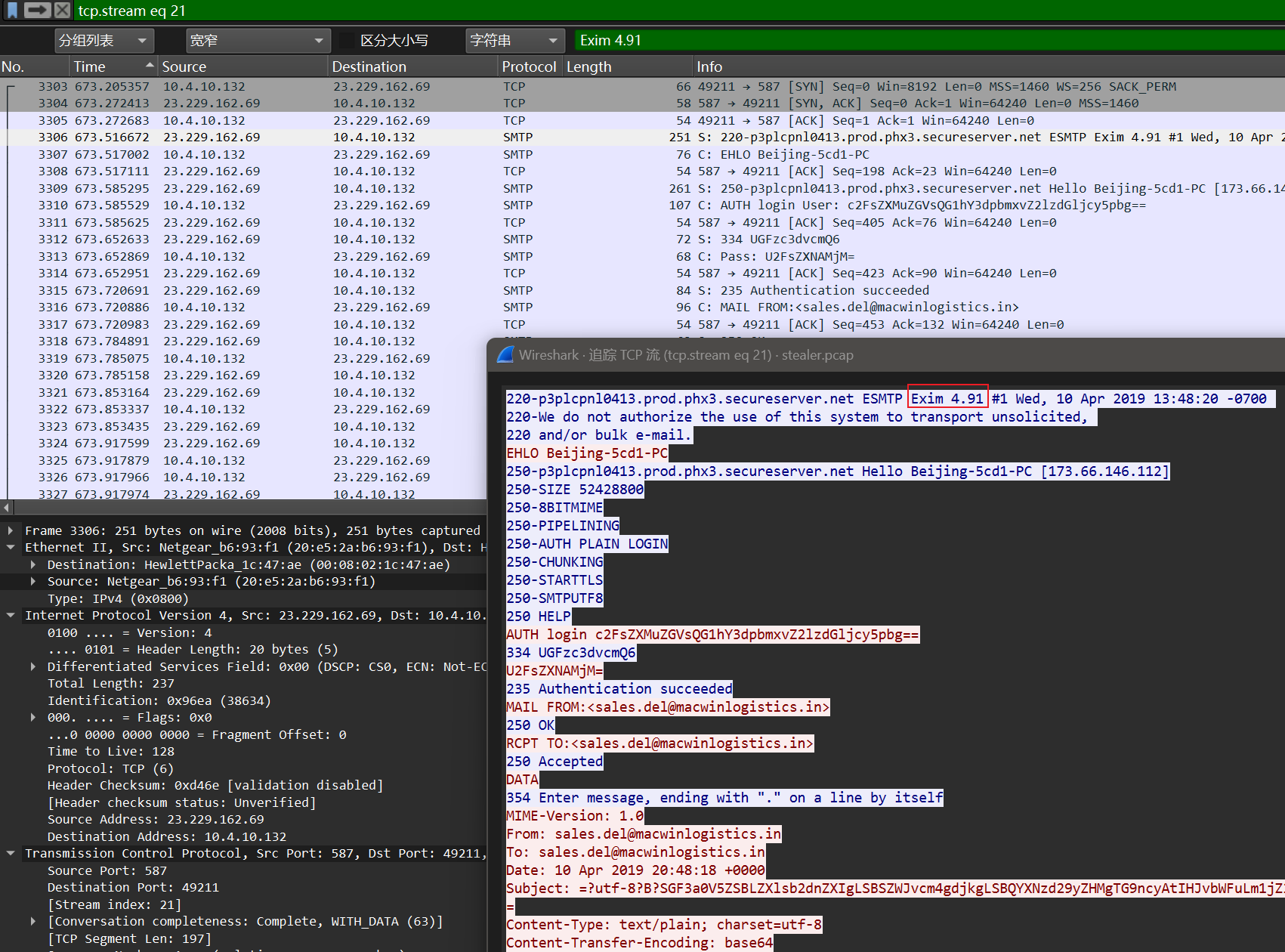Image resolution: width=1285 pixels, height=952 pixels.
Task: Expand the Differentiated Services Field node
Action: (33, 666)
